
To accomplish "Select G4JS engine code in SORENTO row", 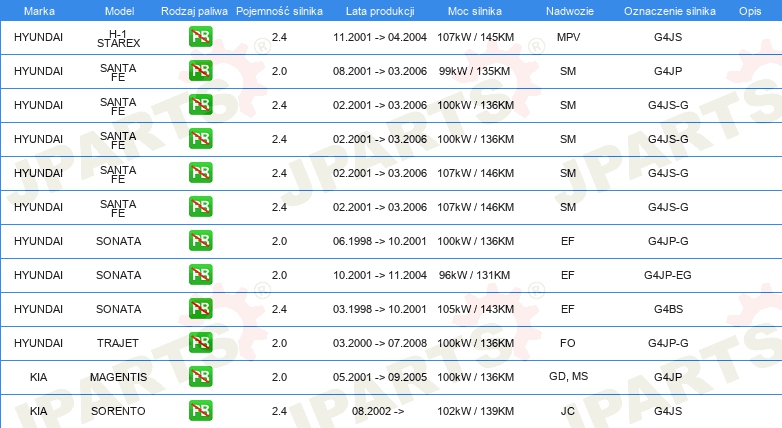I will click(668, 411).
